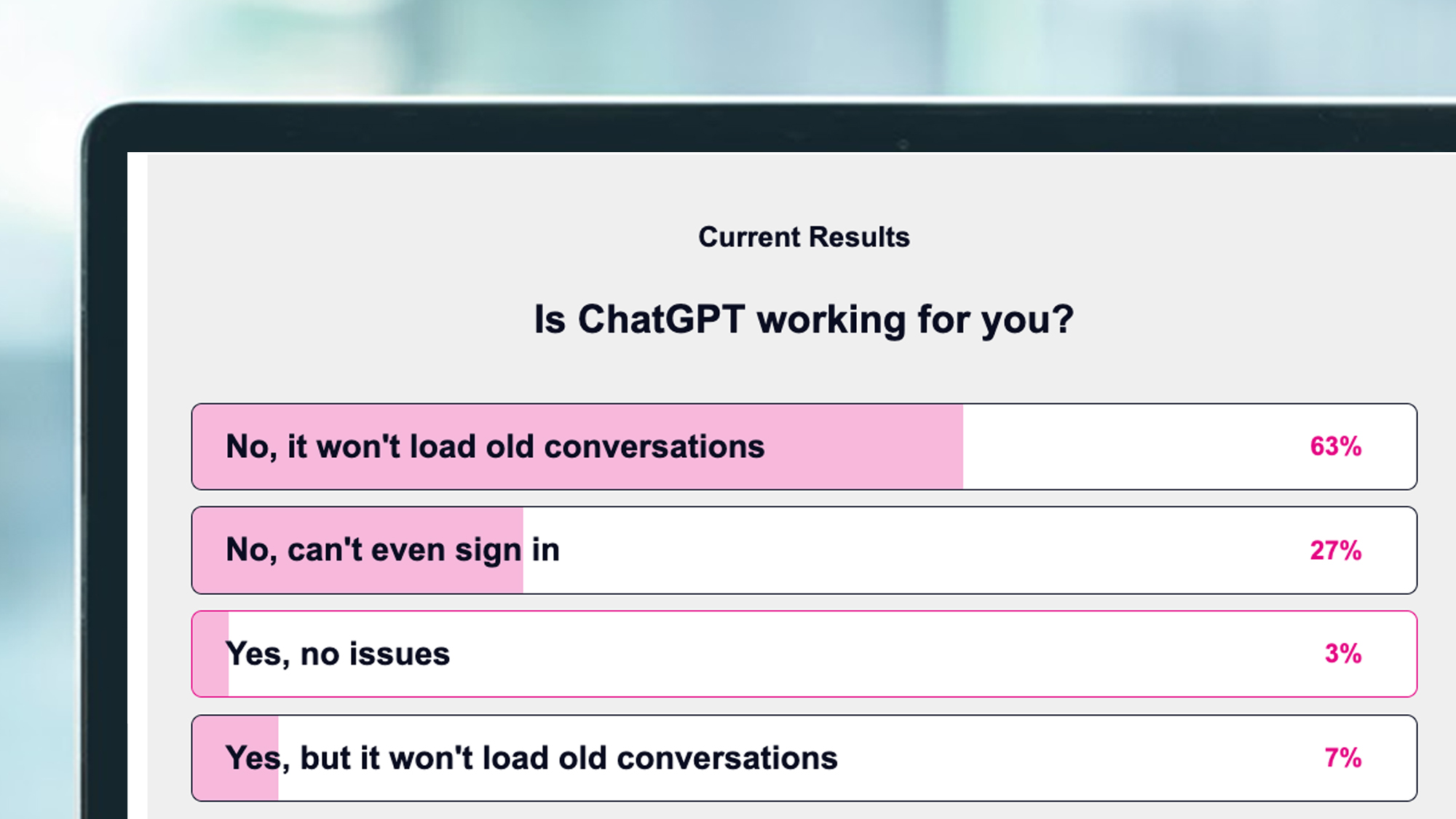Click the label text "No, can't even sign in"
The width and height of the screenshot is (1456, 819).
coord(393,550)
